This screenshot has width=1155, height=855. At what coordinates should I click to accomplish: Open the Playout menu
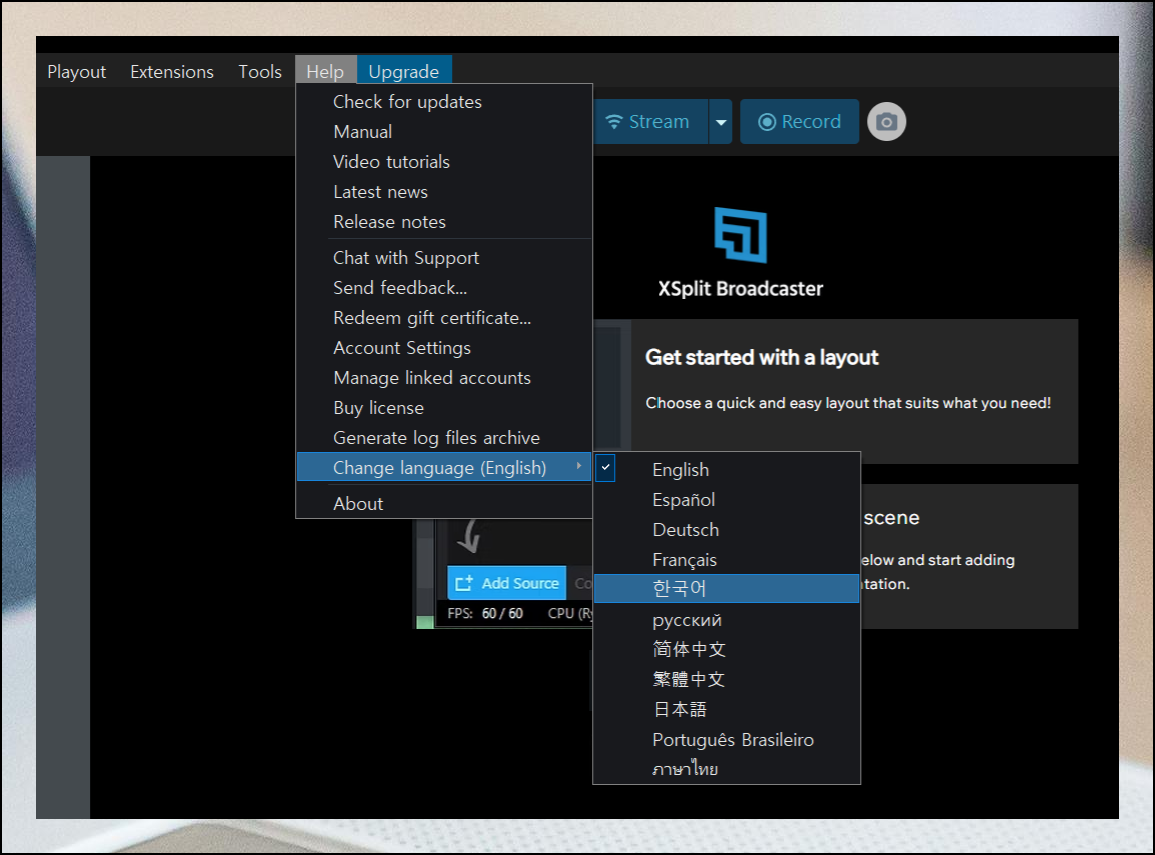(x=77, y=71)
